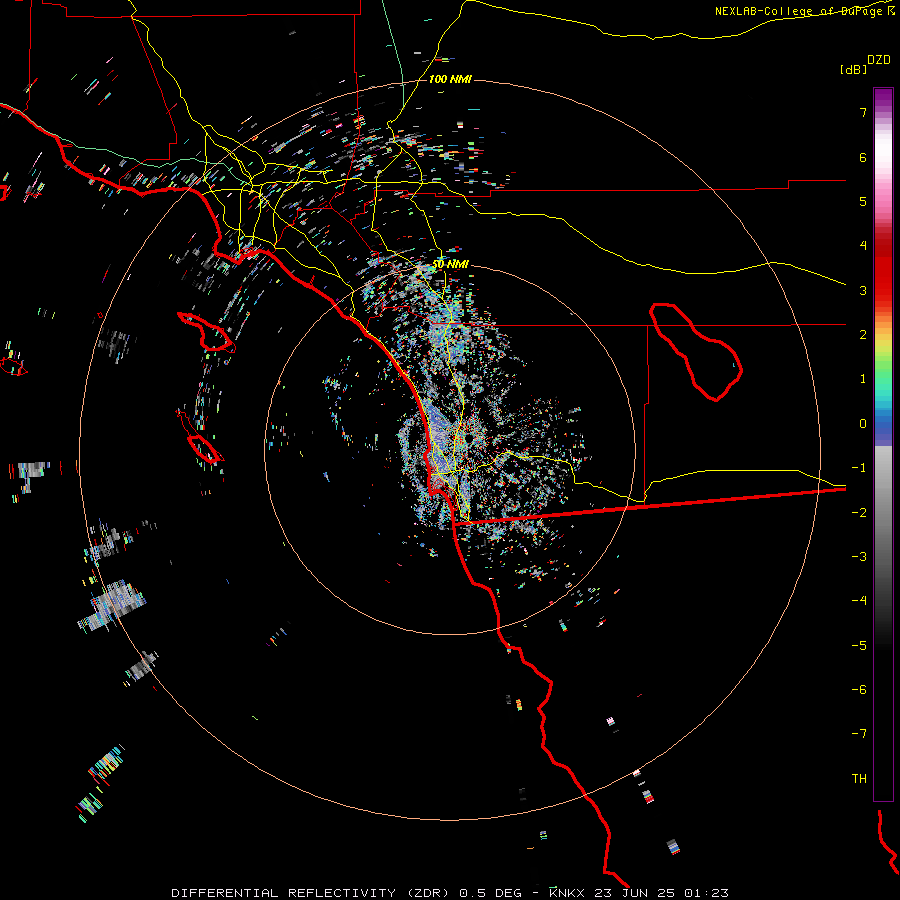The height and width of the screenshot is (900, 900).
Task: Click the NEXLAB-College of DuPage text
Action: (801, 11)
